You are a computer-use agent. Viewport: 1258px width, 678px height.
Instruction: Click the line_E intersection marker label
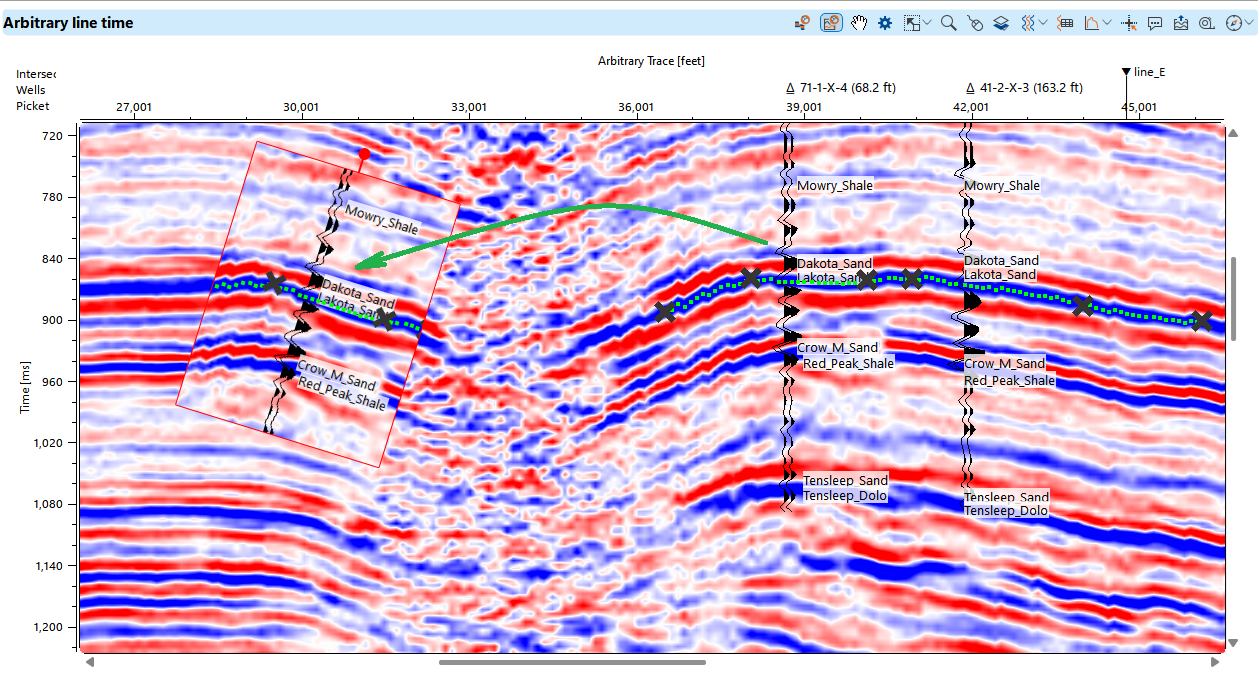1146,70
